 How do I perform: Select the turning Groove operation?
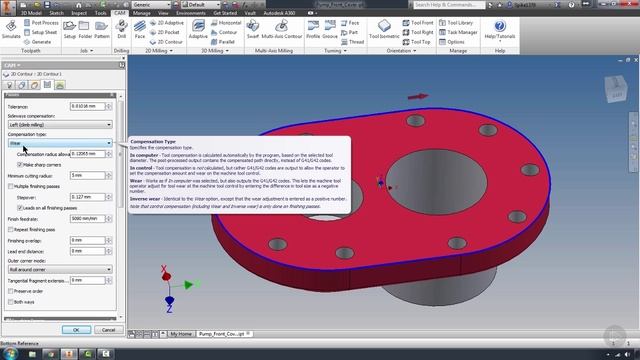(330, 29)
